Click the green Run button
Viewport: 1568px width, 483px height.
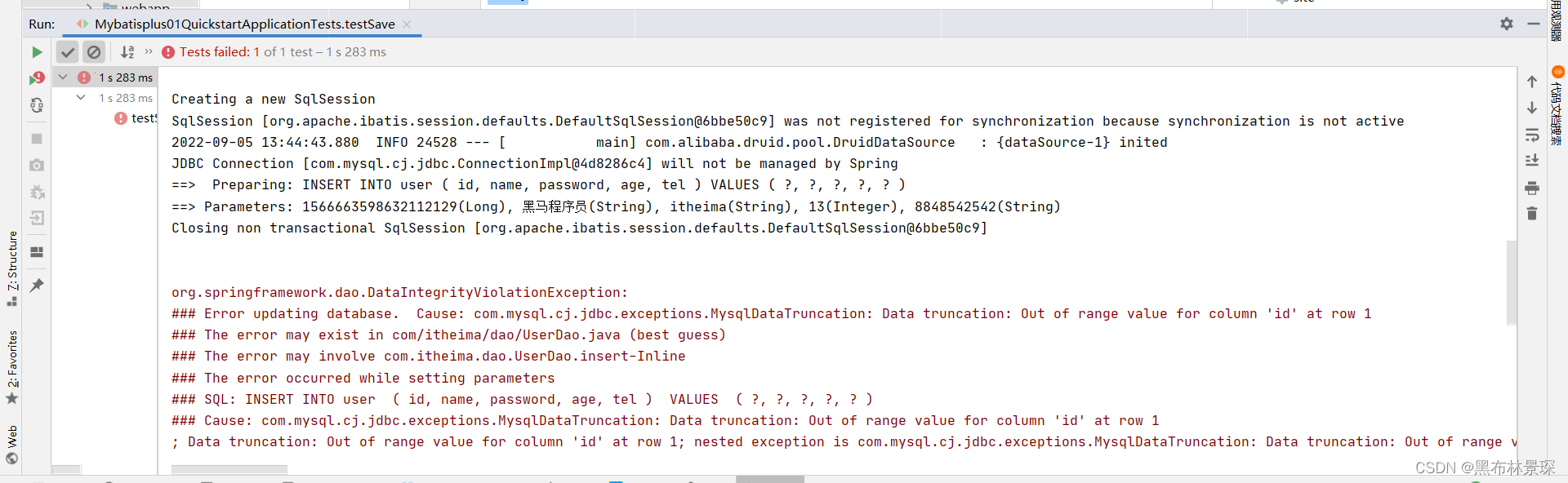coord(37,52)
